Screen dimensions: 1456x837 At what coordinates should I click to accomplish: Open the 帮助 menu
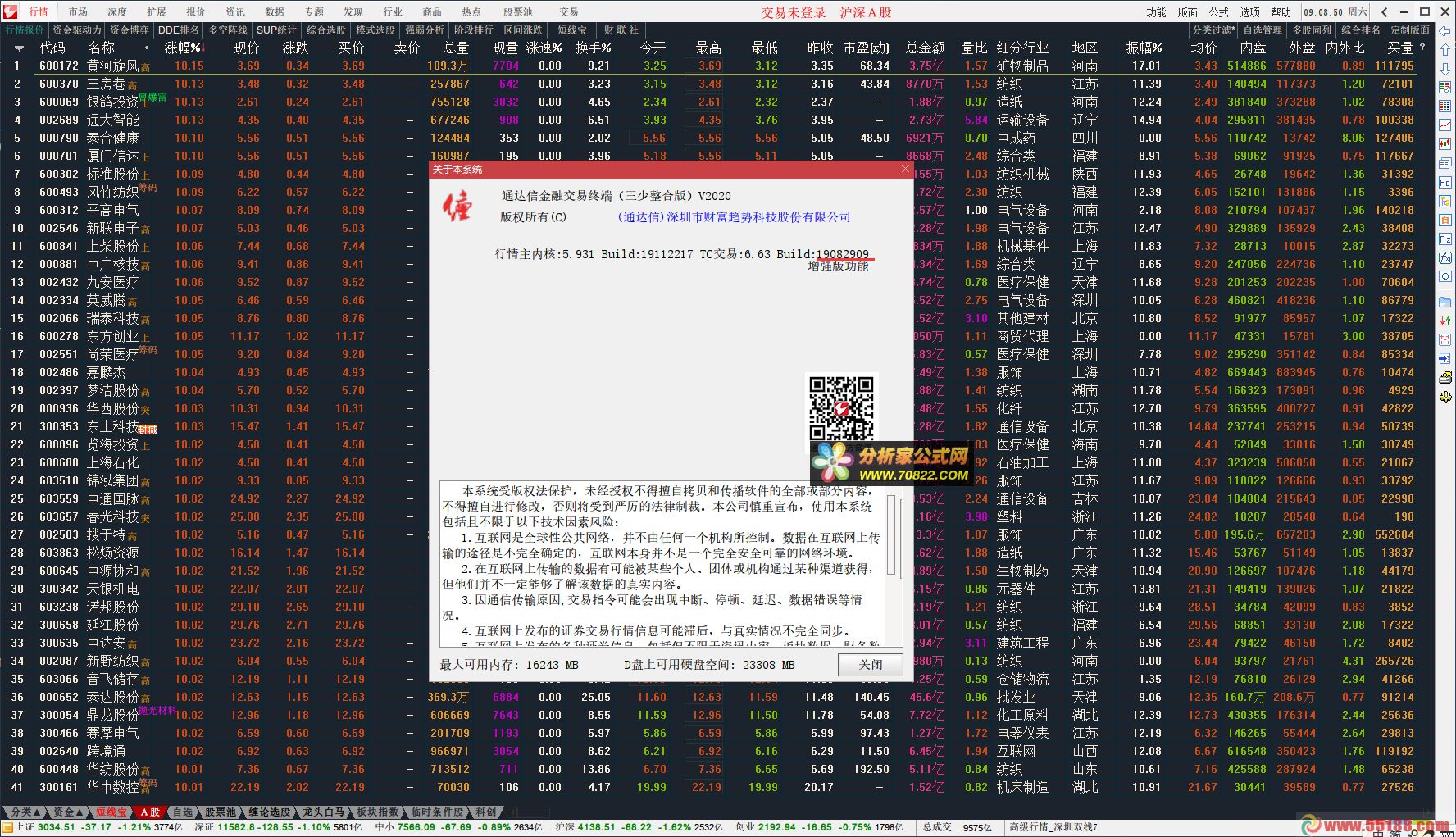(1281, 12)
